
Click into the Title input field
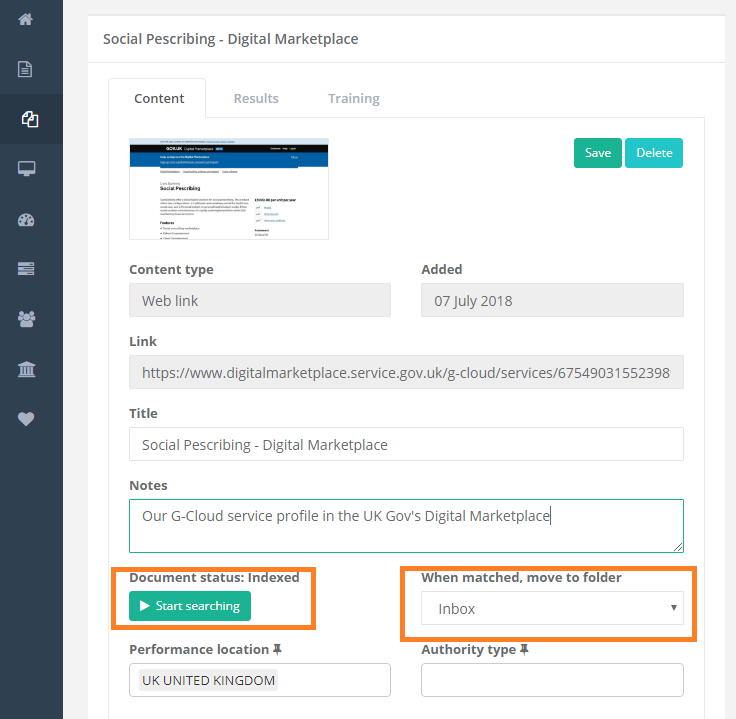406,444
